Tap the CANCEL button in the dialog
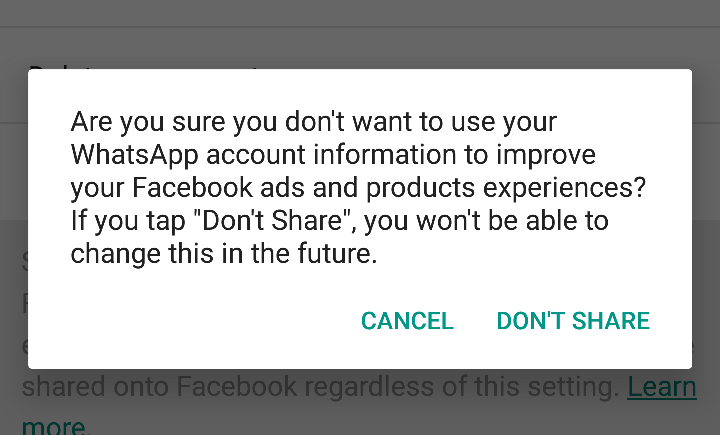This screenshot has height=435, width=720. tap(407, 321)
